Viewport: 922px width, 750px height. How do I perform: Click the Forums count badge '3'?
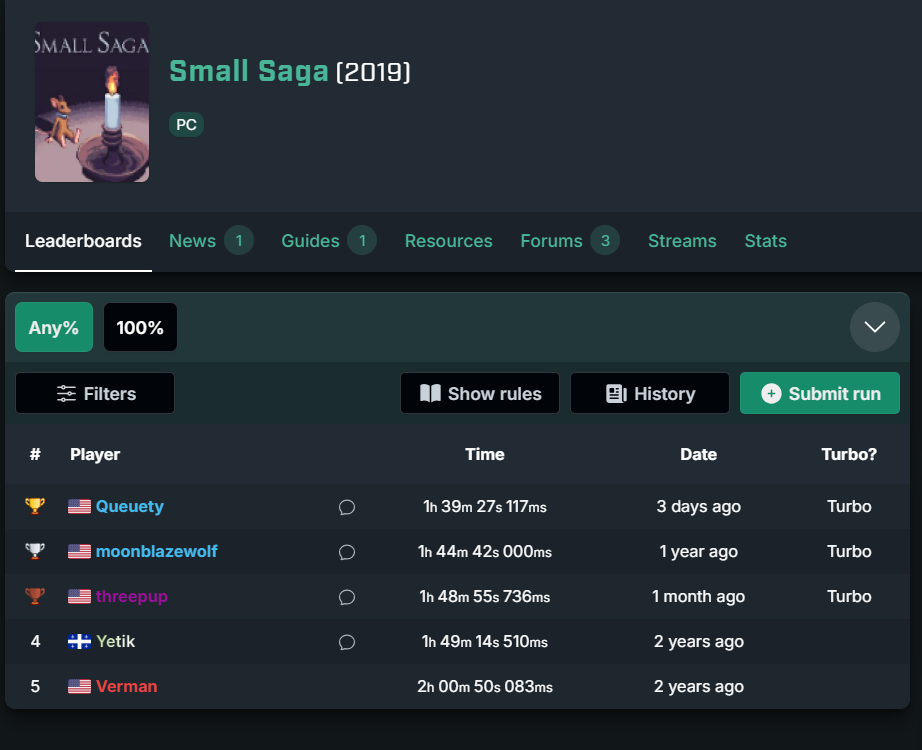[605, 241]
